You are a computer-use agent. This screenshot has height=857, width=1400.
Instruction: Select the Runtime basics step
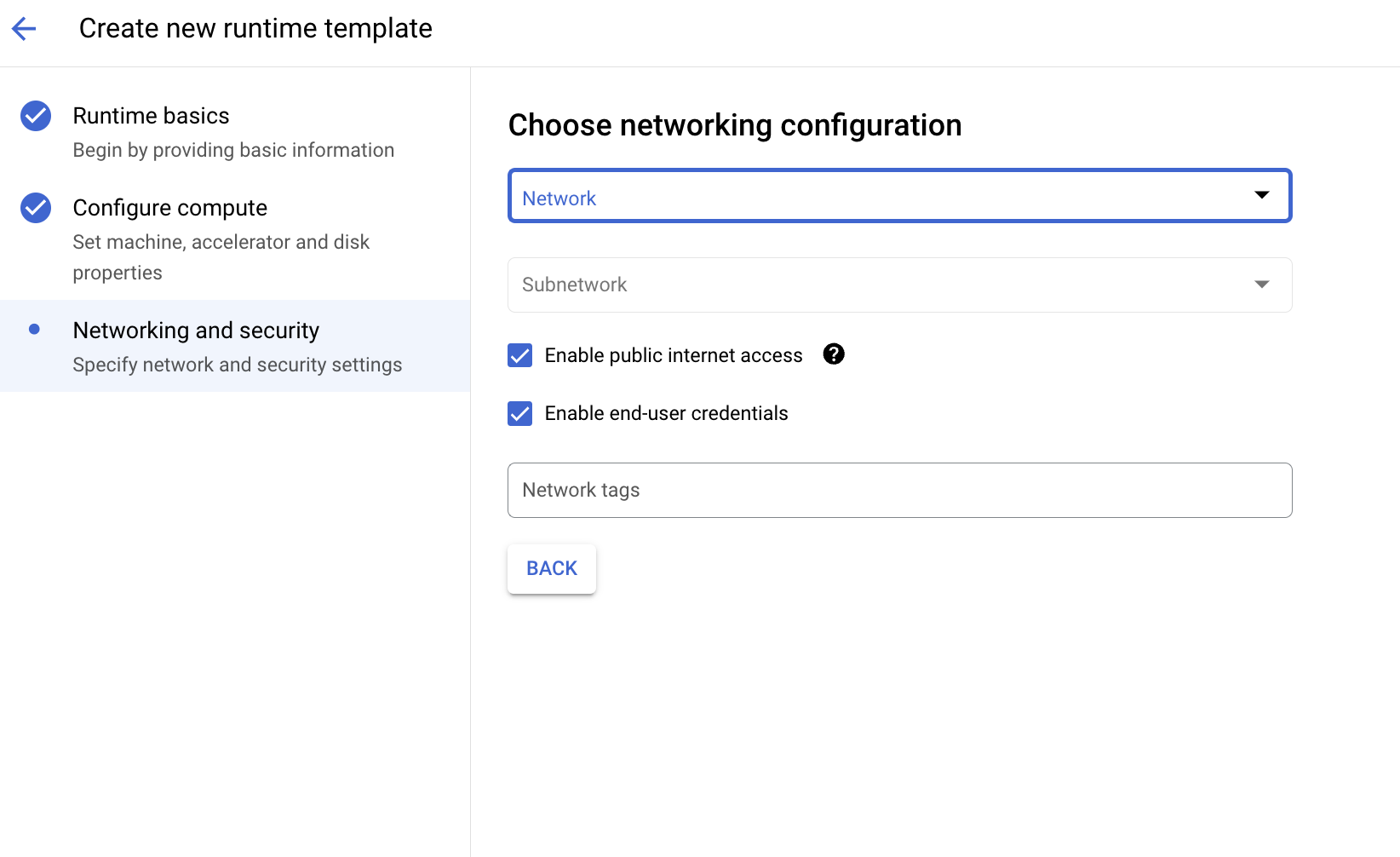coord(152,115)
